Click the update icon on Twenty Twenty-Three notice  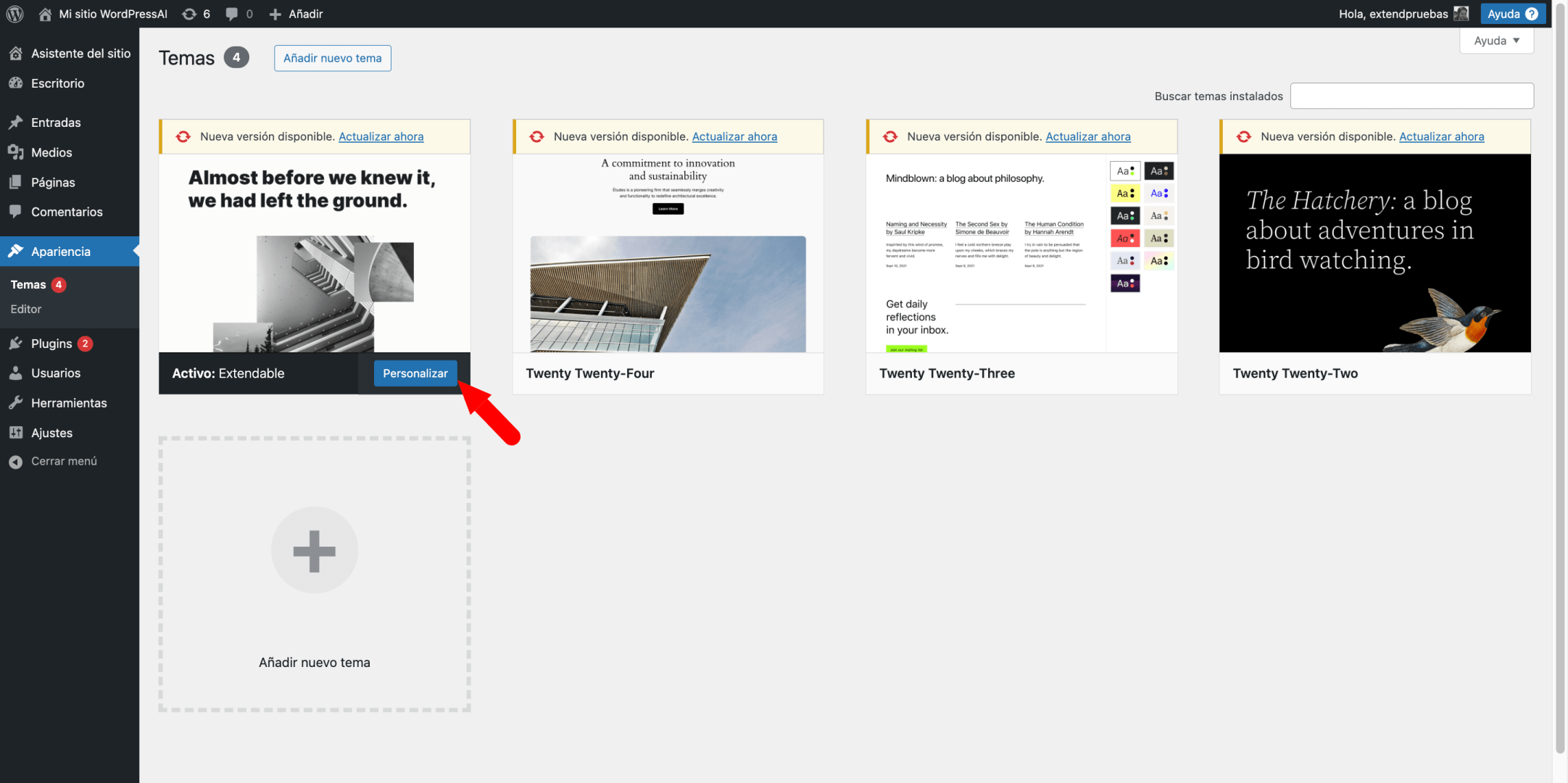890,136
